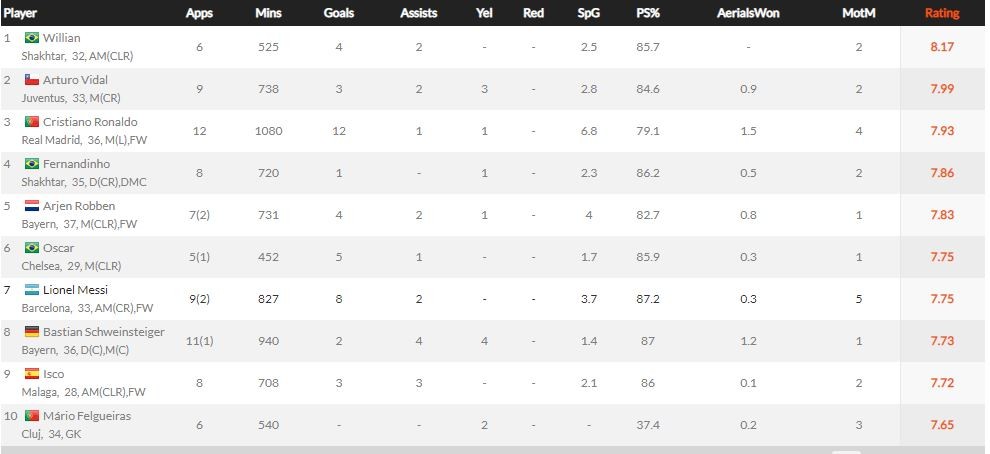Viewport: 990px width, 454px height.
Task: Sort by Assists column header
Action: click(418, 13)
